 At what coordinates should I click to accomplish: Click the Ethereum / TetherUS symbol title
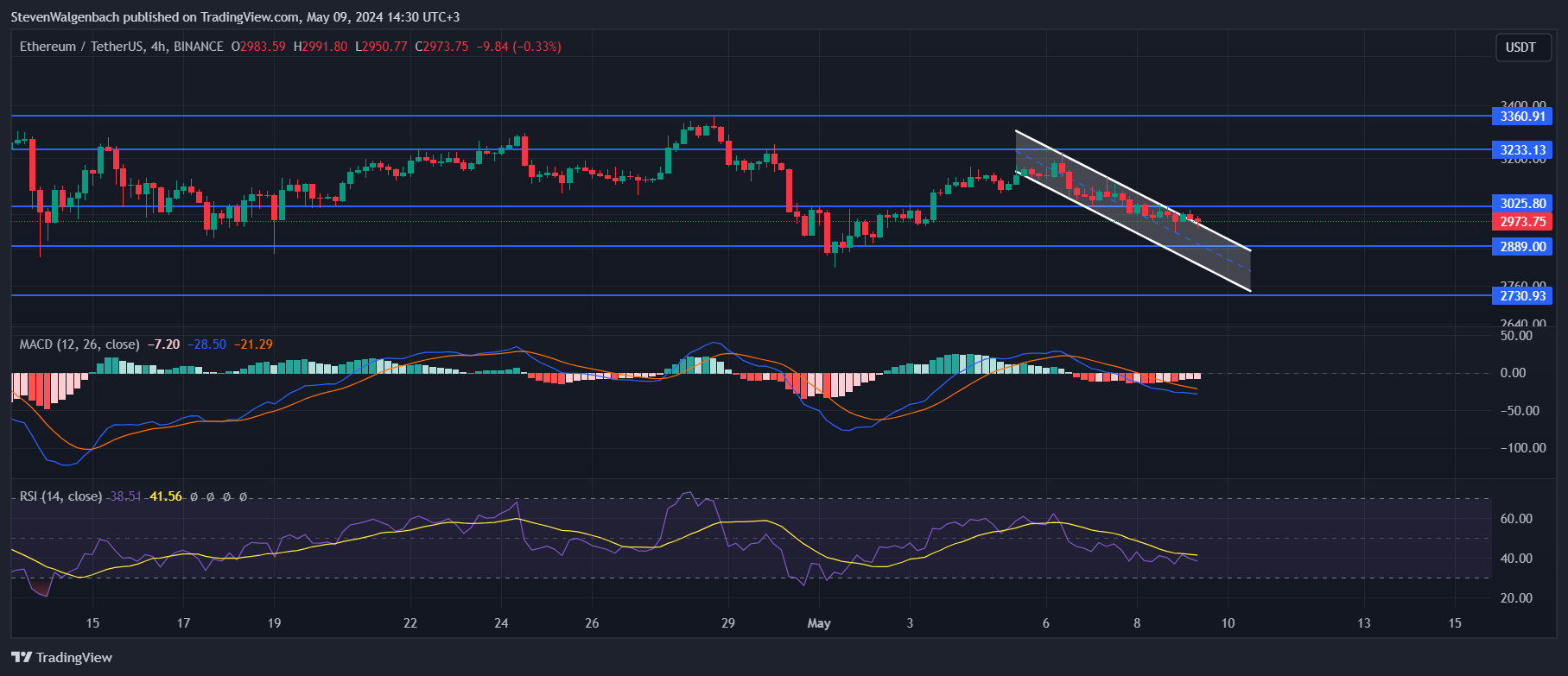point(82,47)
